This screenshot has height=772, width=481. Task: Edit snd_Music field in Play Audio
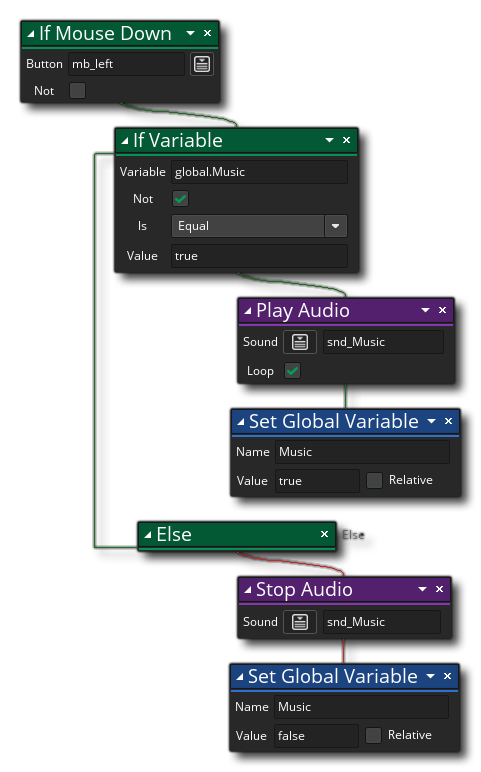click(383, 342)
